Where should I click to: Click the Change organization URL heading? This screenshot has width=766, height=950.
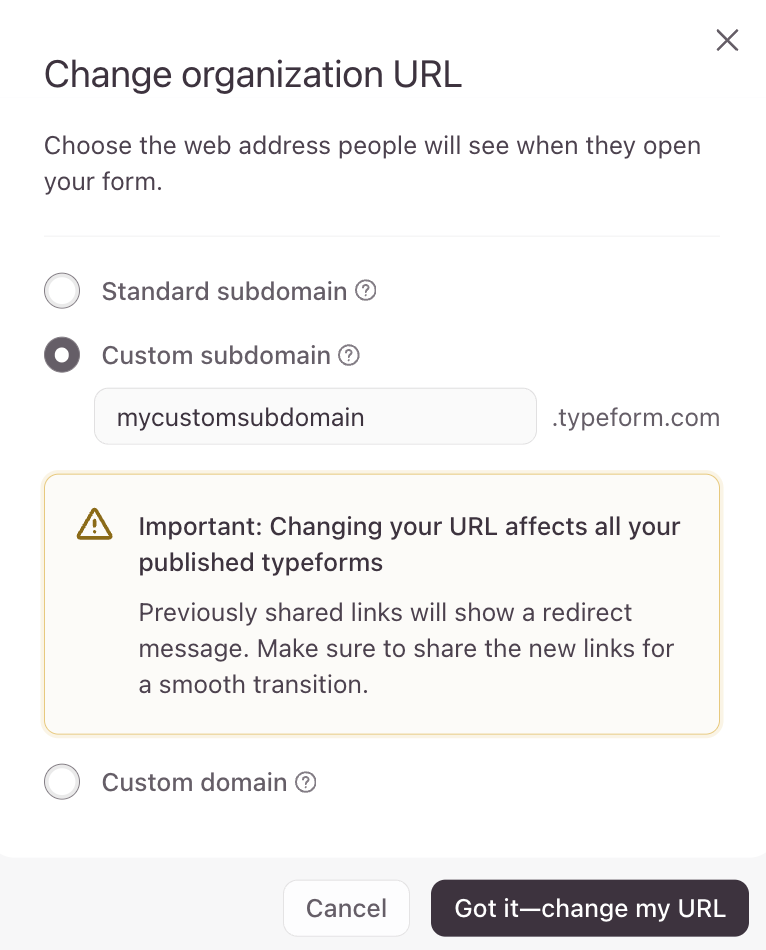(253, 75)
